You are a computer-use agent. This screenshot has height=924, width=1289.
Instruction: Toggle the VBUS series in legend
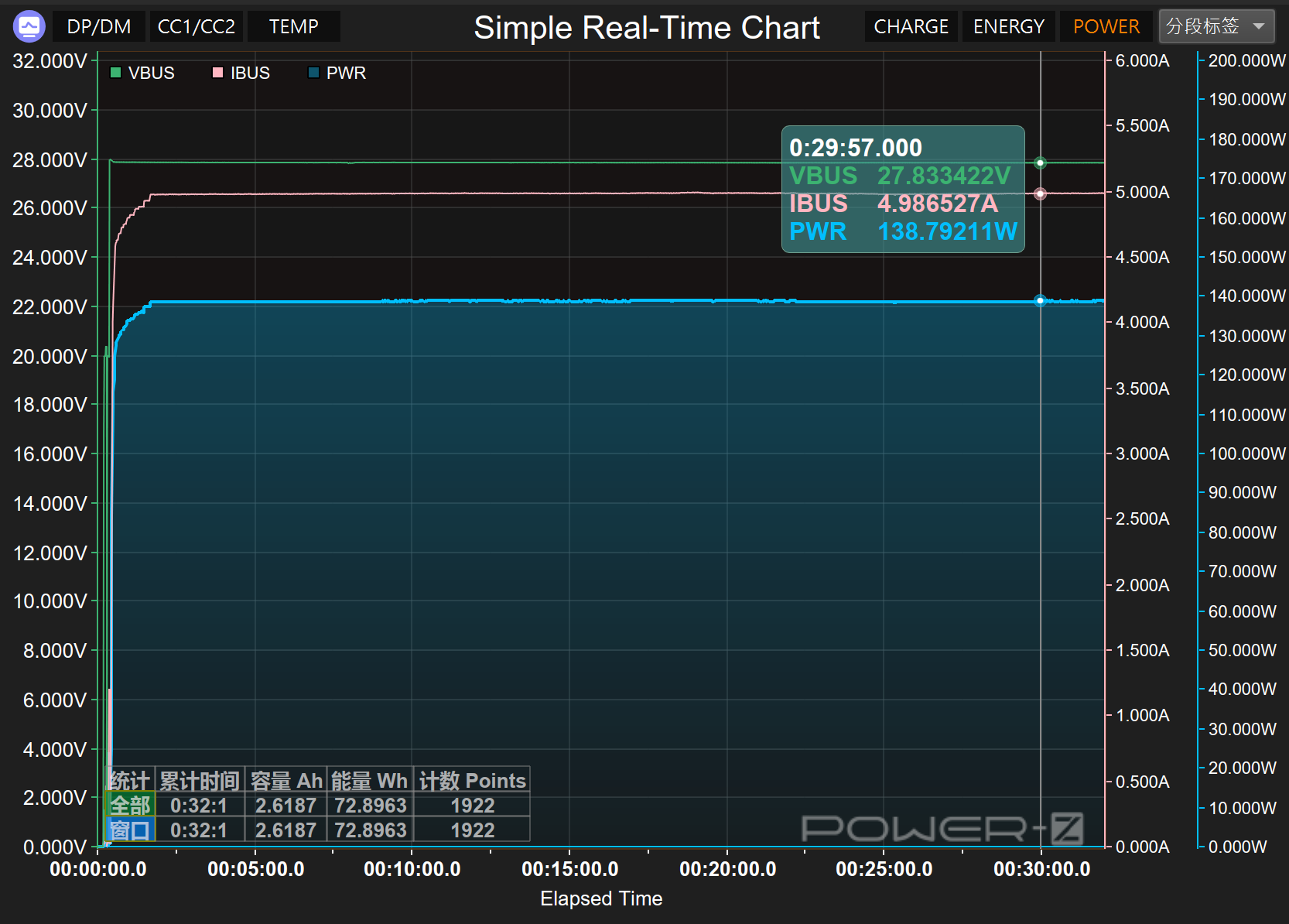pos(143,73)
